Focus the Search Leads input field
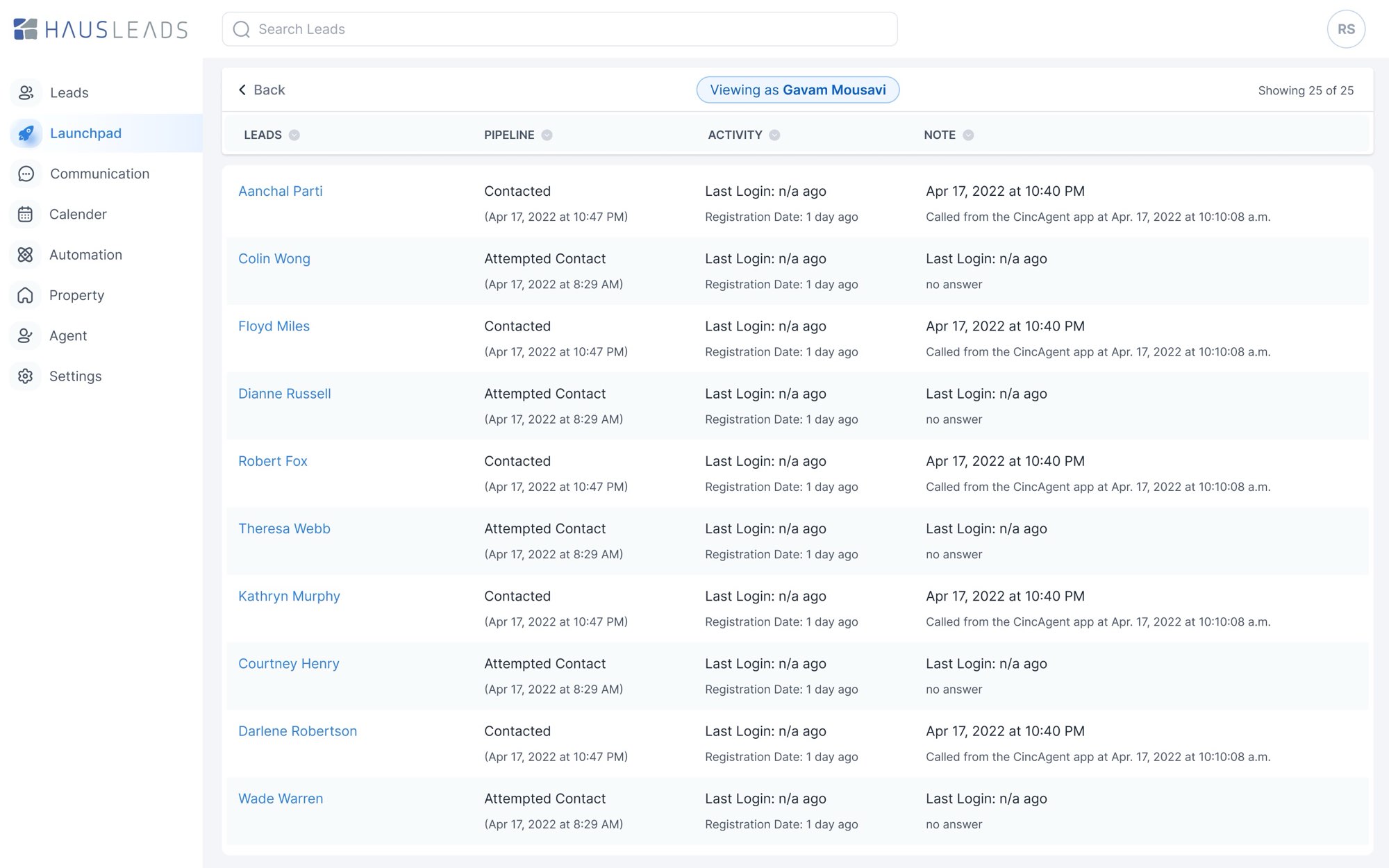This screenshot has height=868, width=1389. pyautogui.click(x=560, y=29)
